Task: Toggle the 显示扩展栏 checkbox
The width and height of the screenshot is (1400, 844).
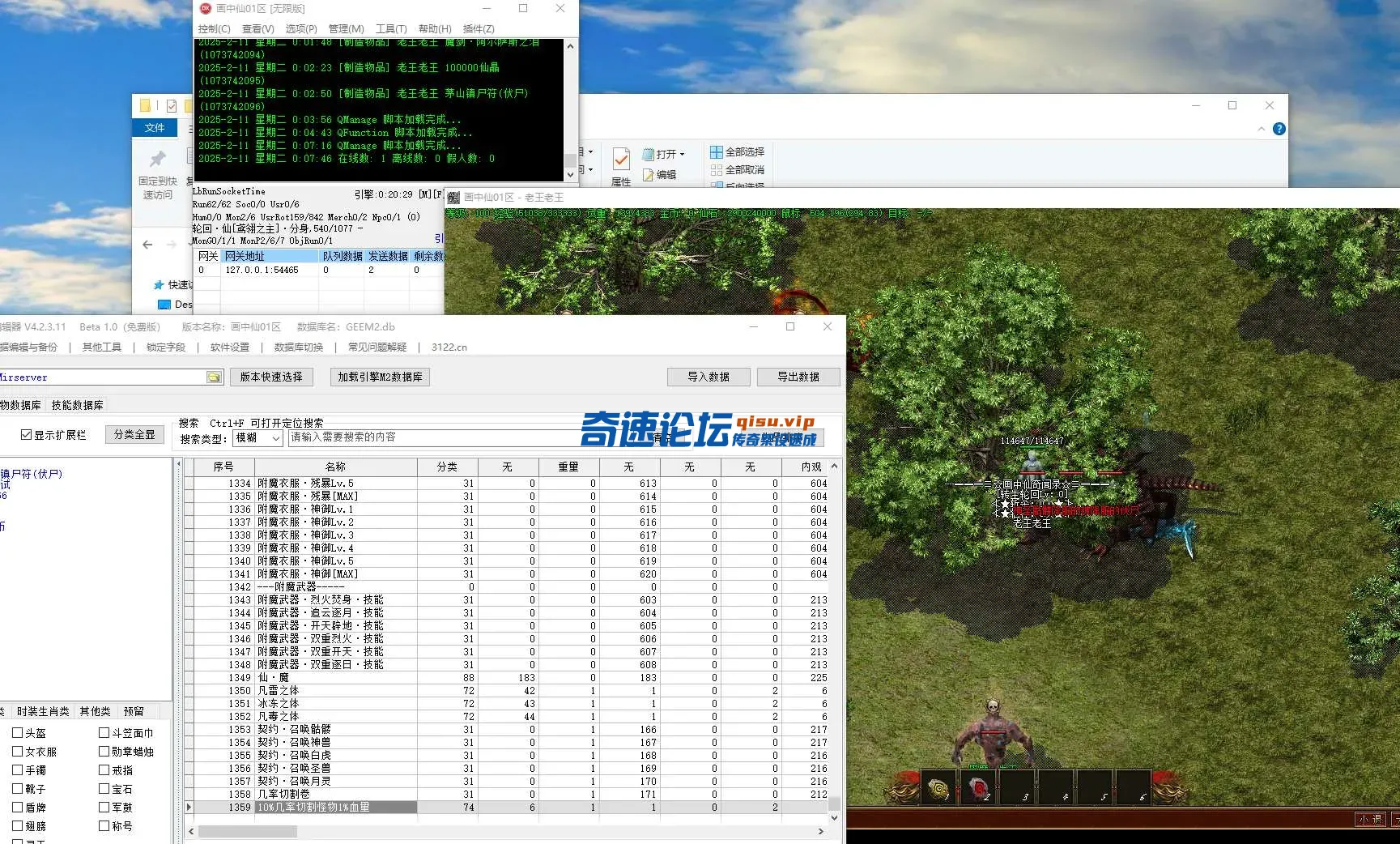Action: pyautogui.click(x=27, y=435)
